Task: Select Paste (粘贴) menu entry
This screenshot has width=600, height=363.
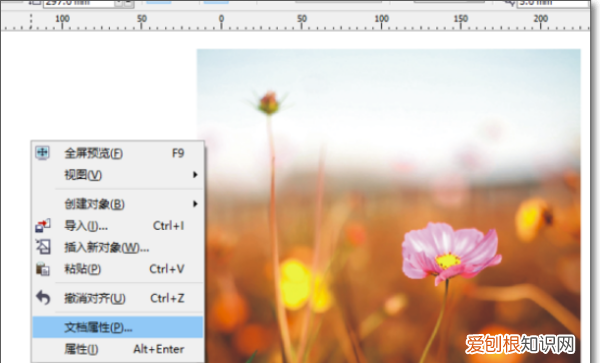Action: [x=117, y=269]
